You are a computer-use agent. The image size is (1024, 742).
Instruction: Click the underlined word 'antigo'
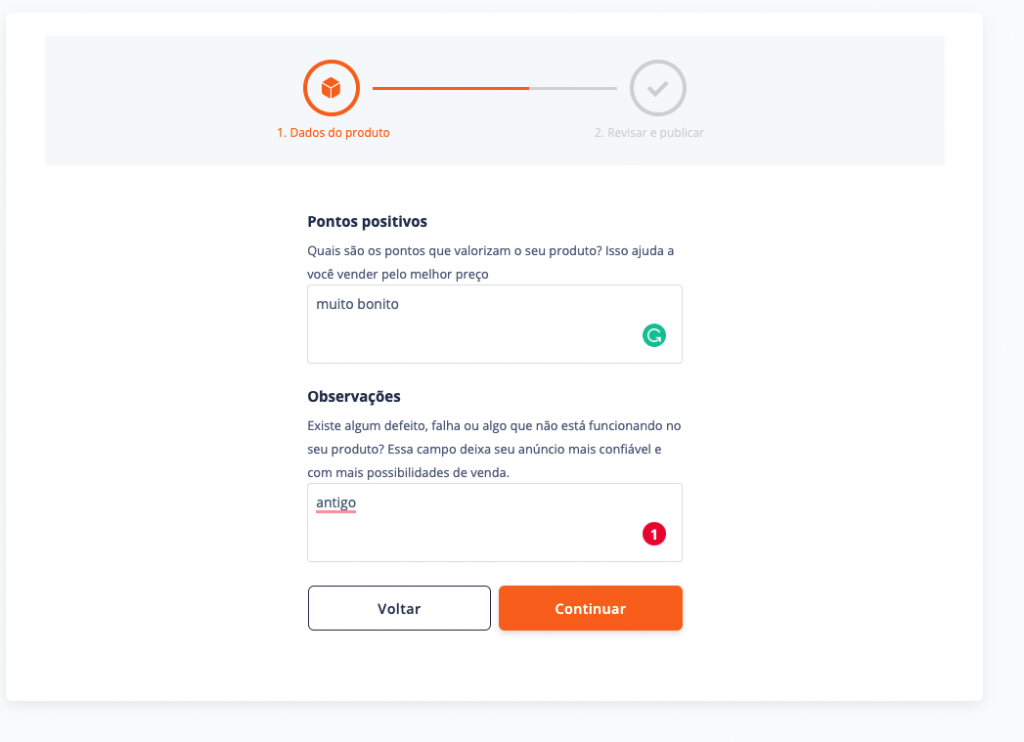(336, 503)
